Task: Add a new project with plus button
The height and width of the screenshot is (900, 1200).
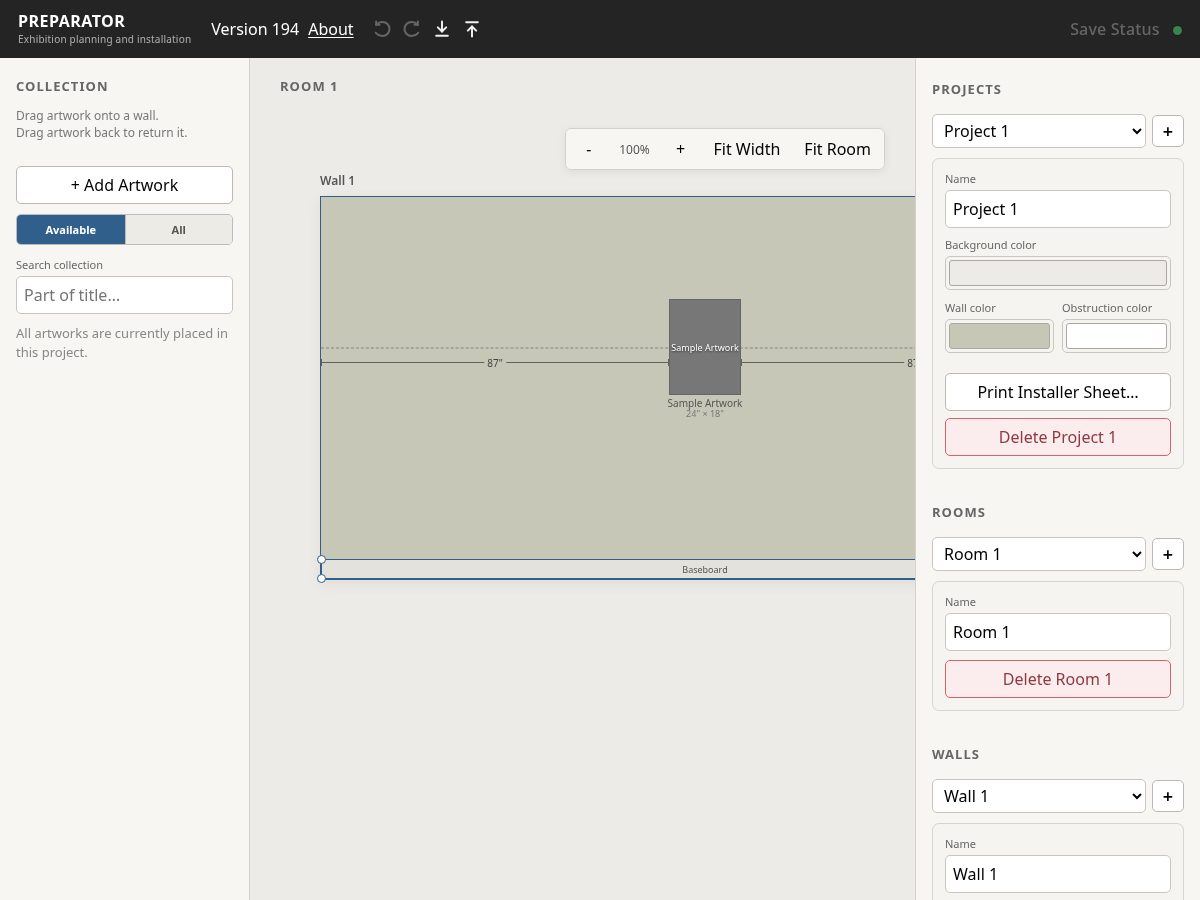Action: tap(1168, 131)
